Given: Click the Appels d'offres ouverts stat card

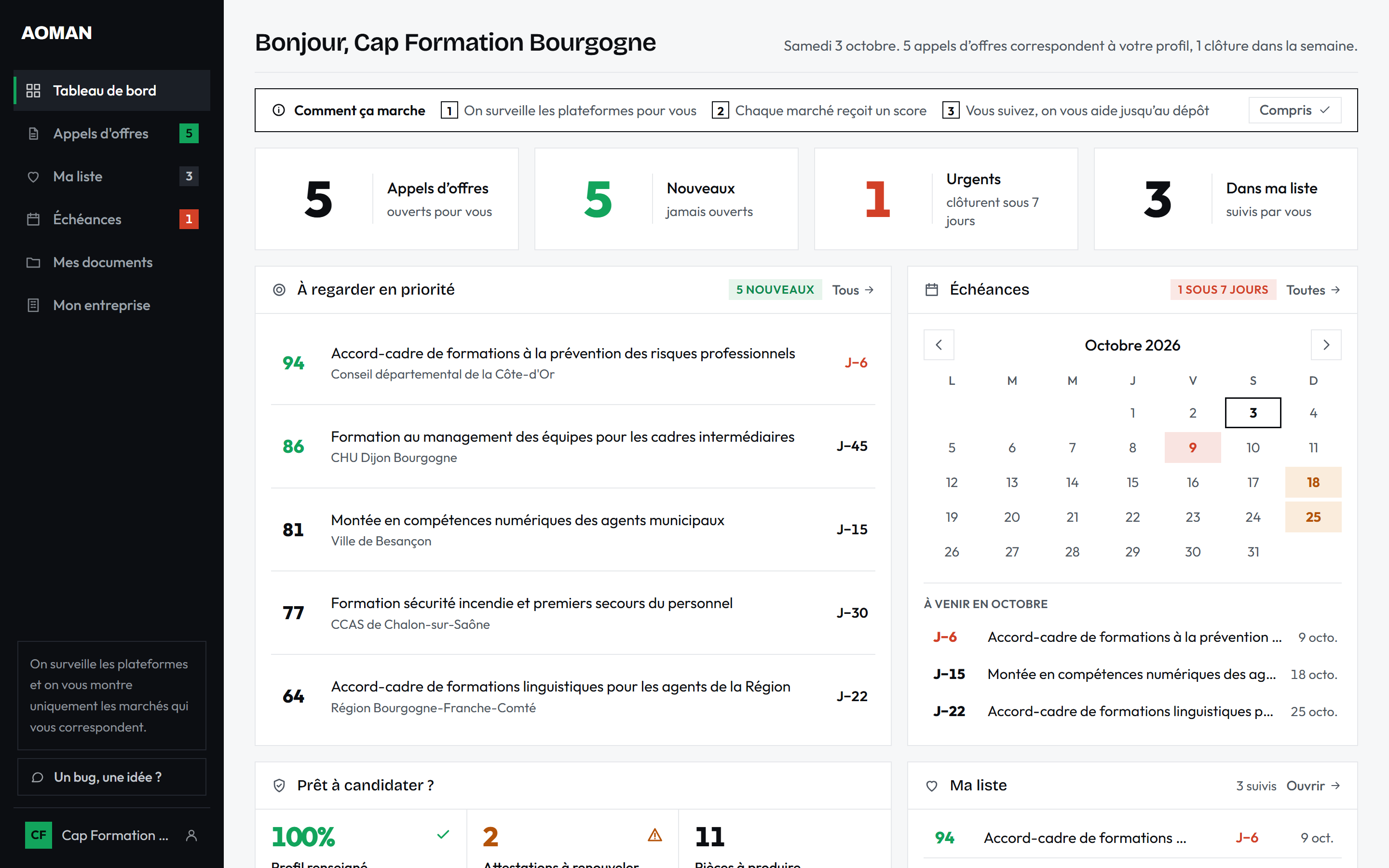Looking at the screenshot, I should coord(387,199).
